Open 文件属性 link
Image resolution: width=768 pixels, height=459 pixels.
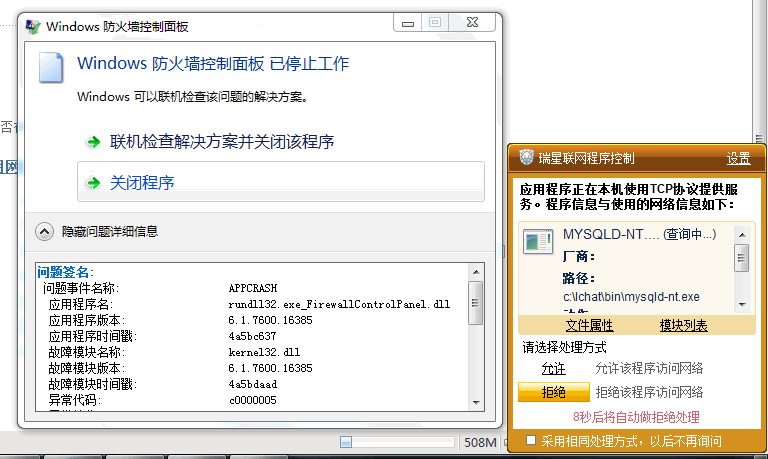589,325
